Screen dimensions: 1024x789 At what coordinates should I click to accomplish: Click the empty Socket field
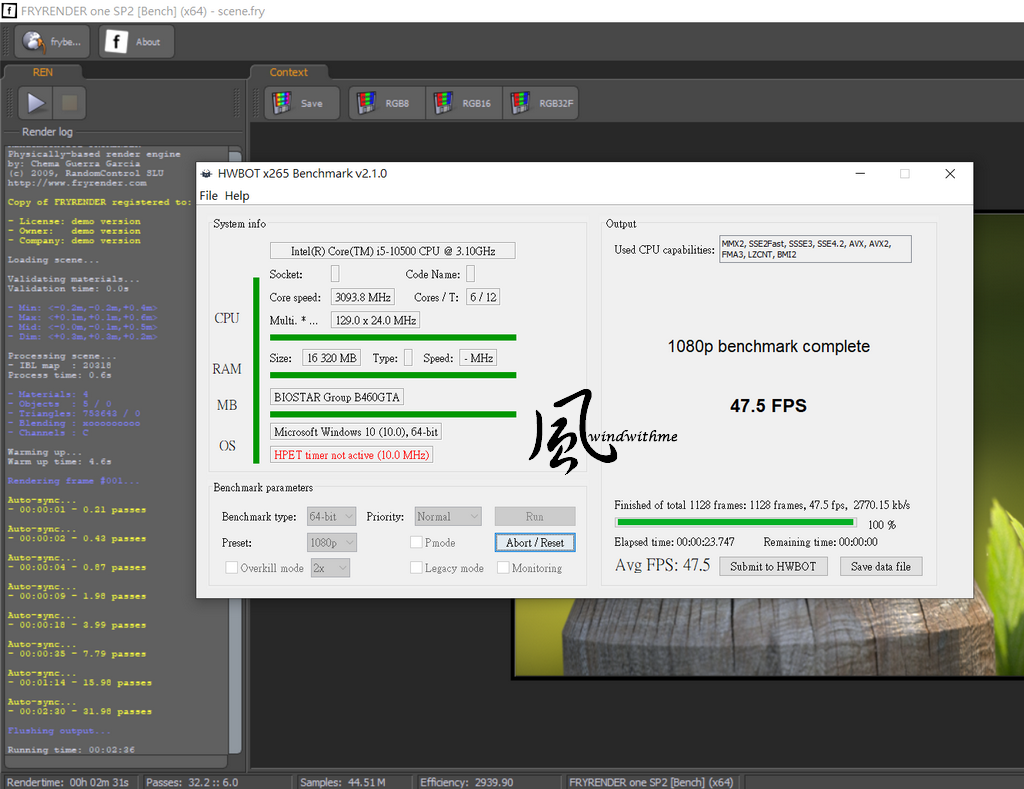click(x=335, y=274)
